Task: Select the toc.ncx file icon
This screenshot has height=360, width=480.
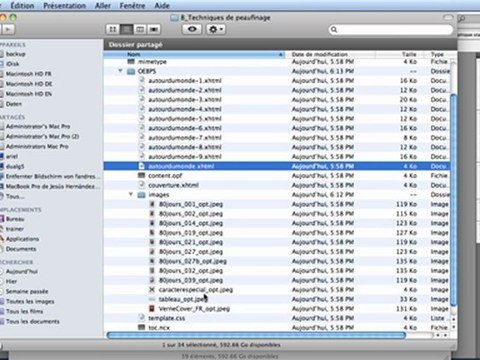Action: click(x=142, y=327)
